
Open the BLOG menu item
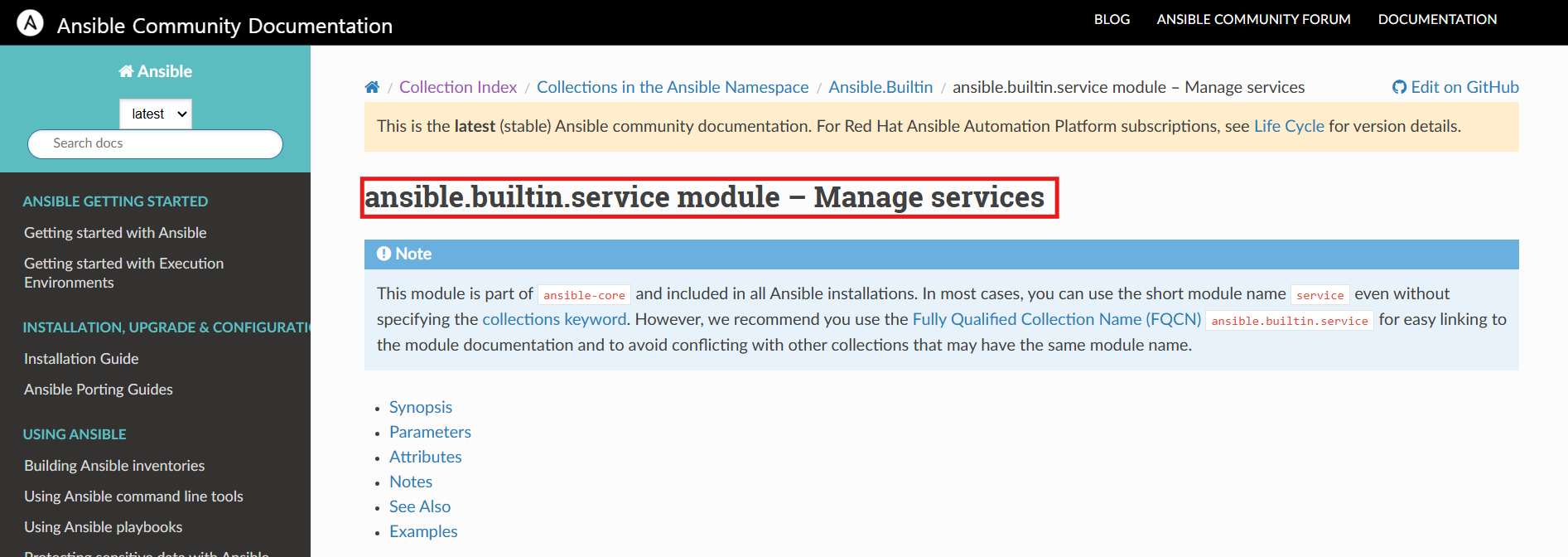click(1112, 19)
